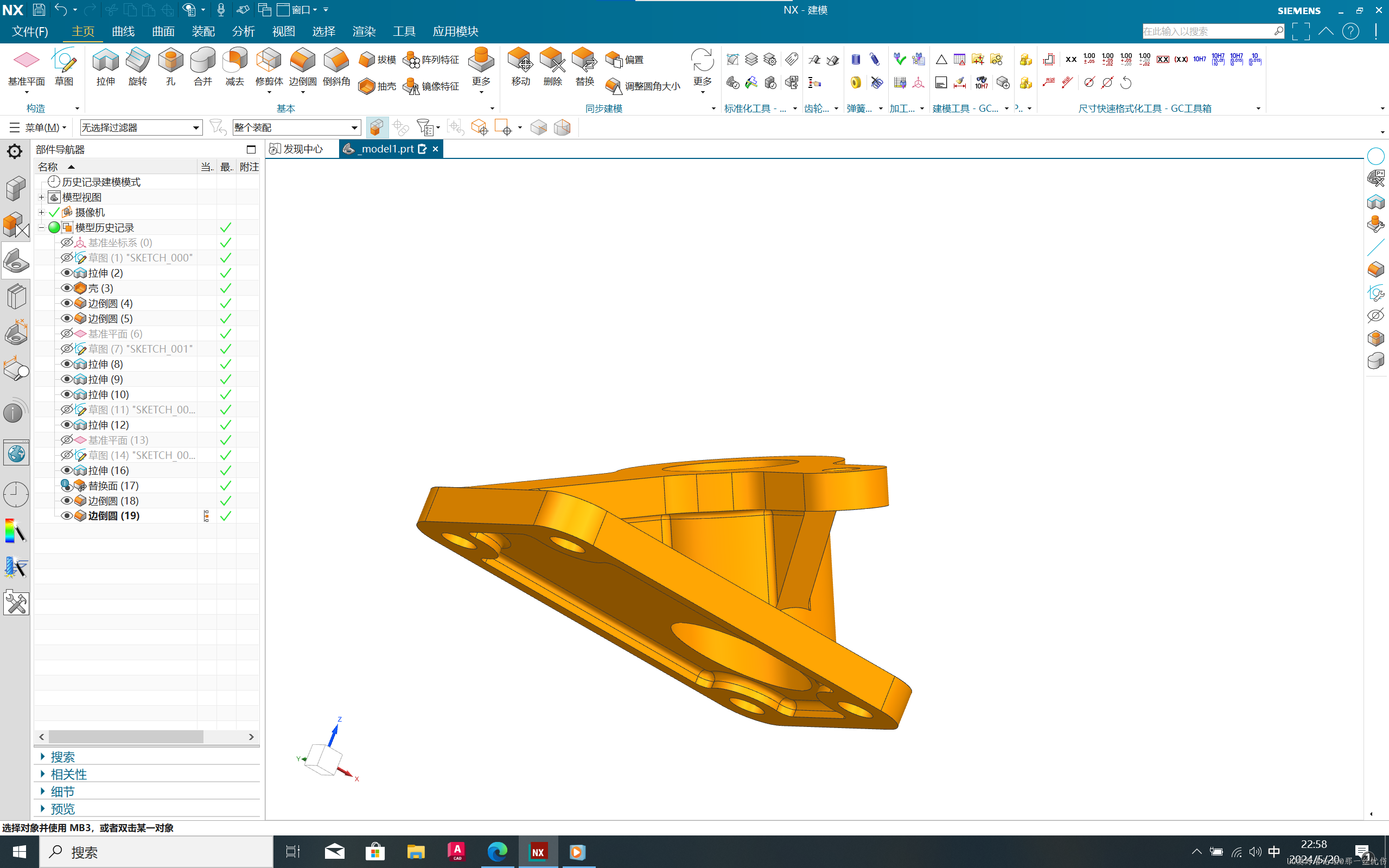Toggle visibility eye of 拉伸 (2)
Screen dimensions: 1389x868
(67, 273)
